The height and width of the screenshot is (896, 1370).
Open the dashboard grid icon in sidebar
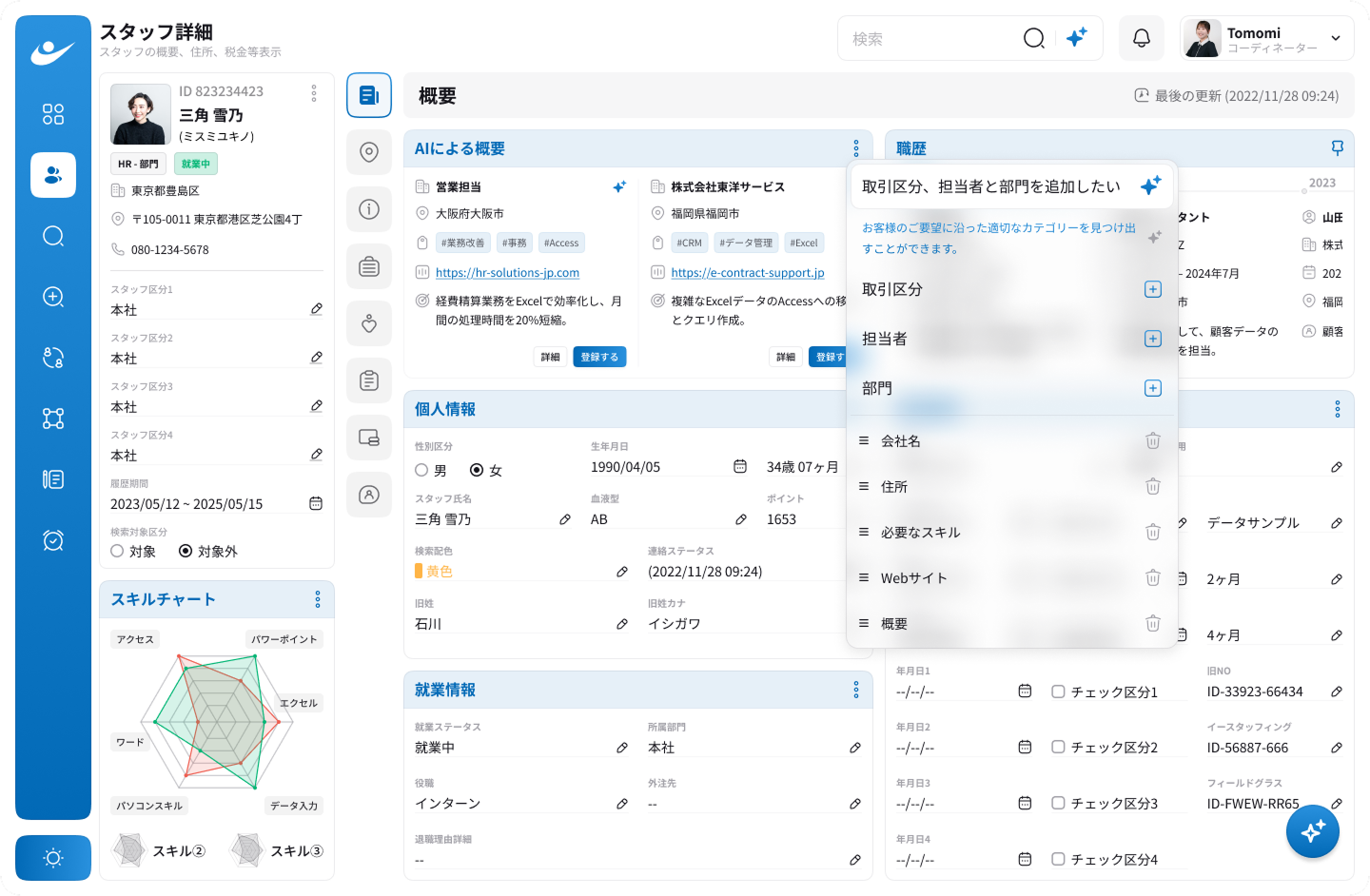click(53, 114)
